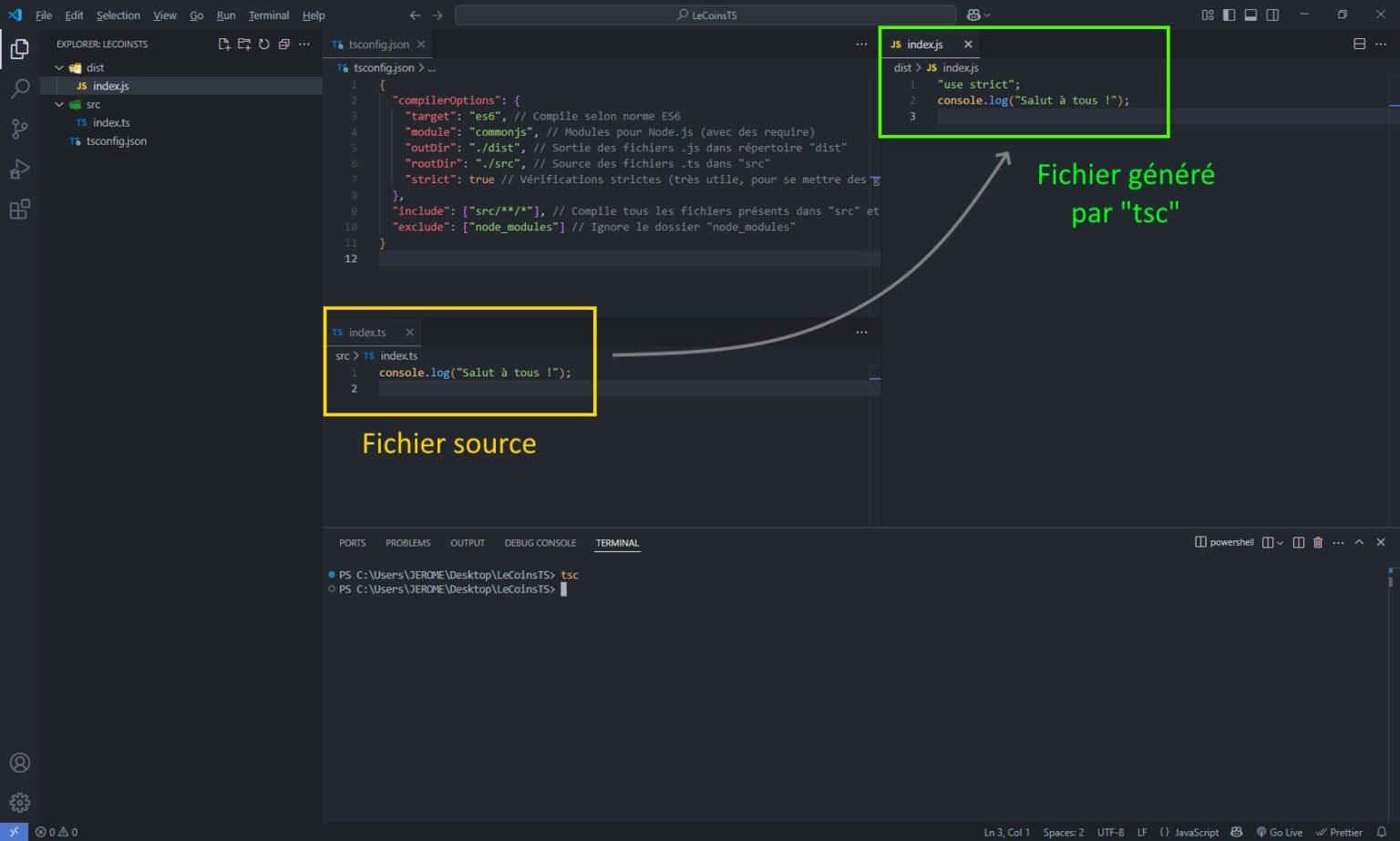
Task: Toggle the primary sidebar visibility
Action: pos(1229,15)
